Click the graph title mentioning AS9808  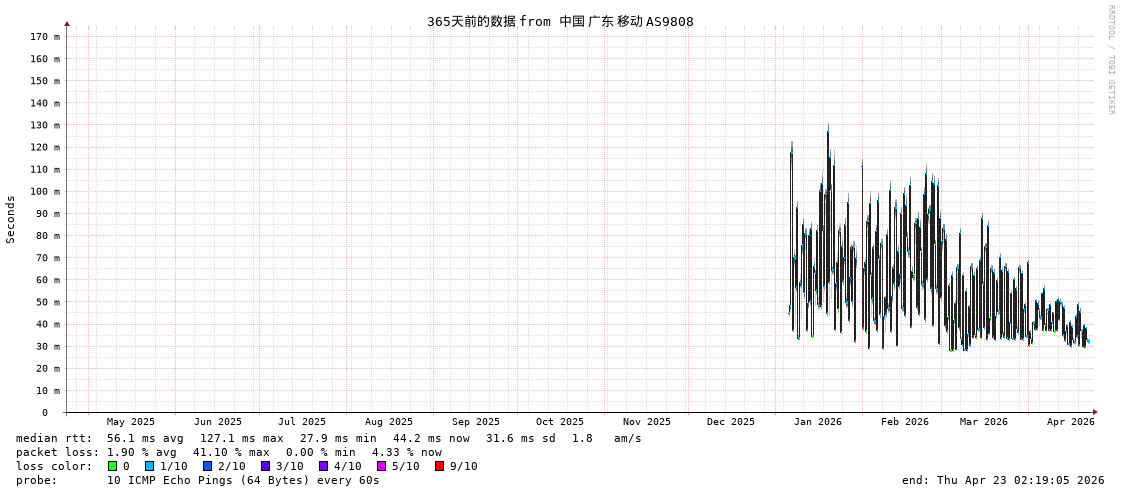point(560,22)
